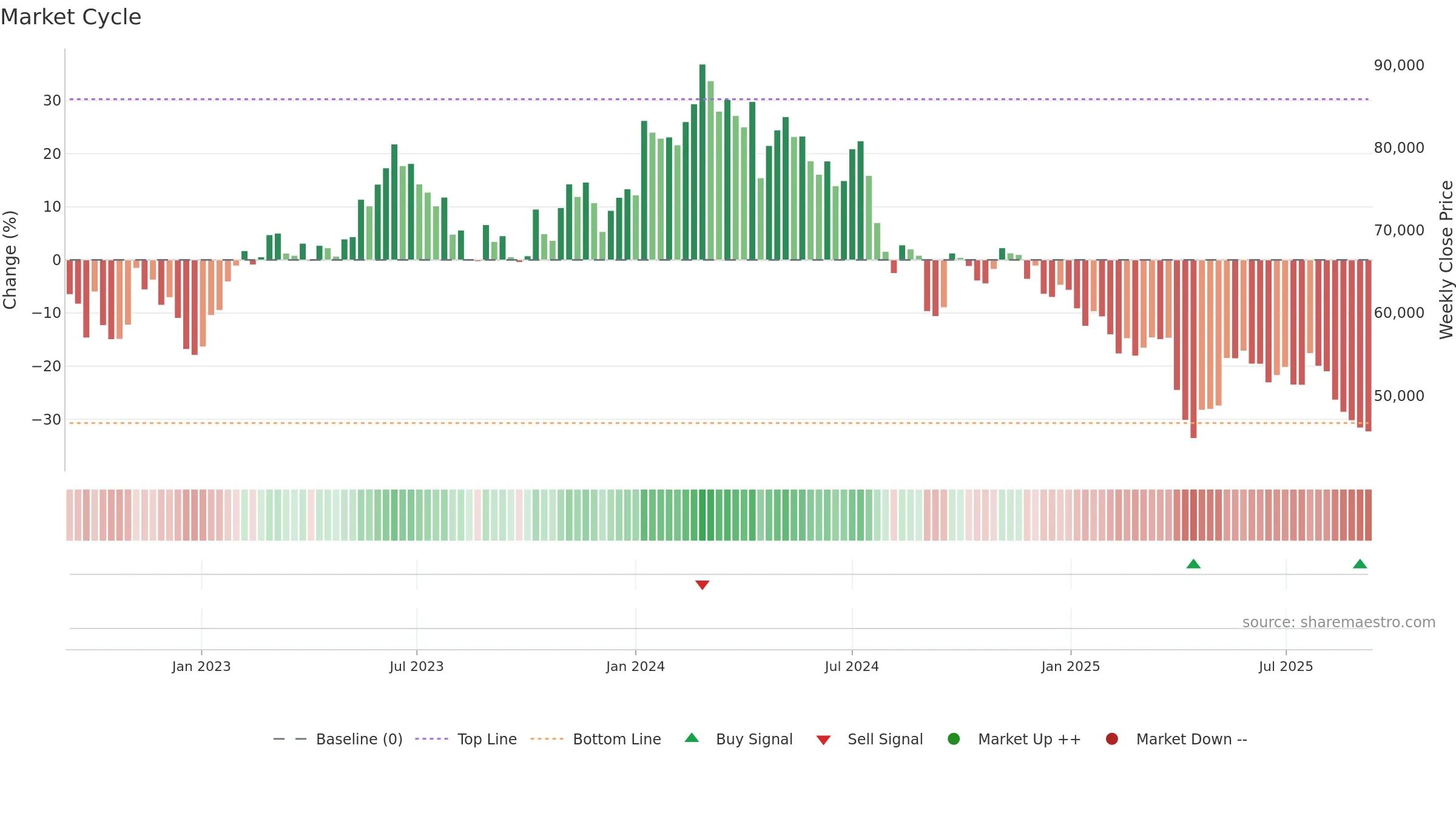Click the 70,000 price axis label
This screenshot has width=1456, height=819.
tap(1399, 231)
